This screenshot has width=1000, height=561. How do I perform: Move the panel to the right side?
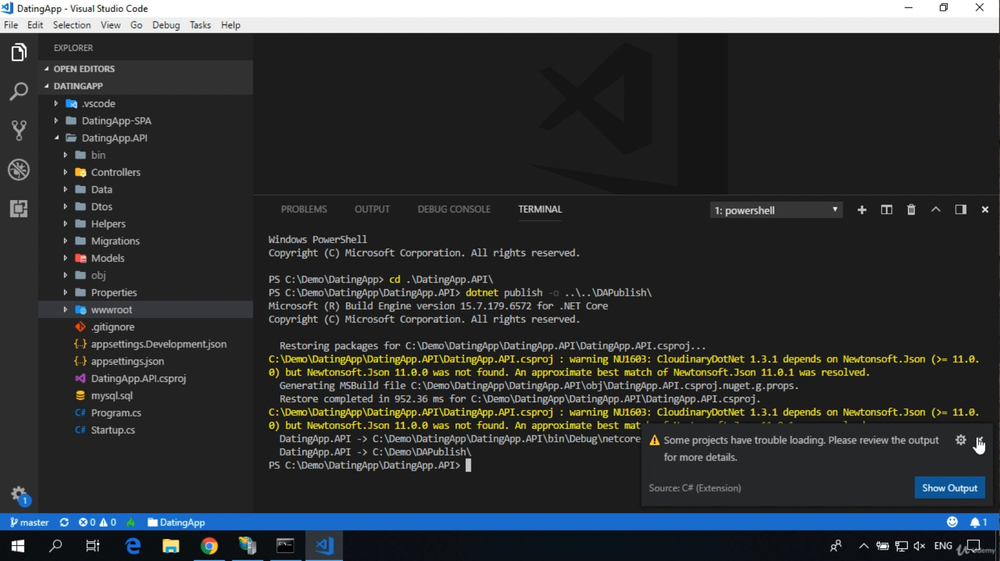[x=960, y=210]
